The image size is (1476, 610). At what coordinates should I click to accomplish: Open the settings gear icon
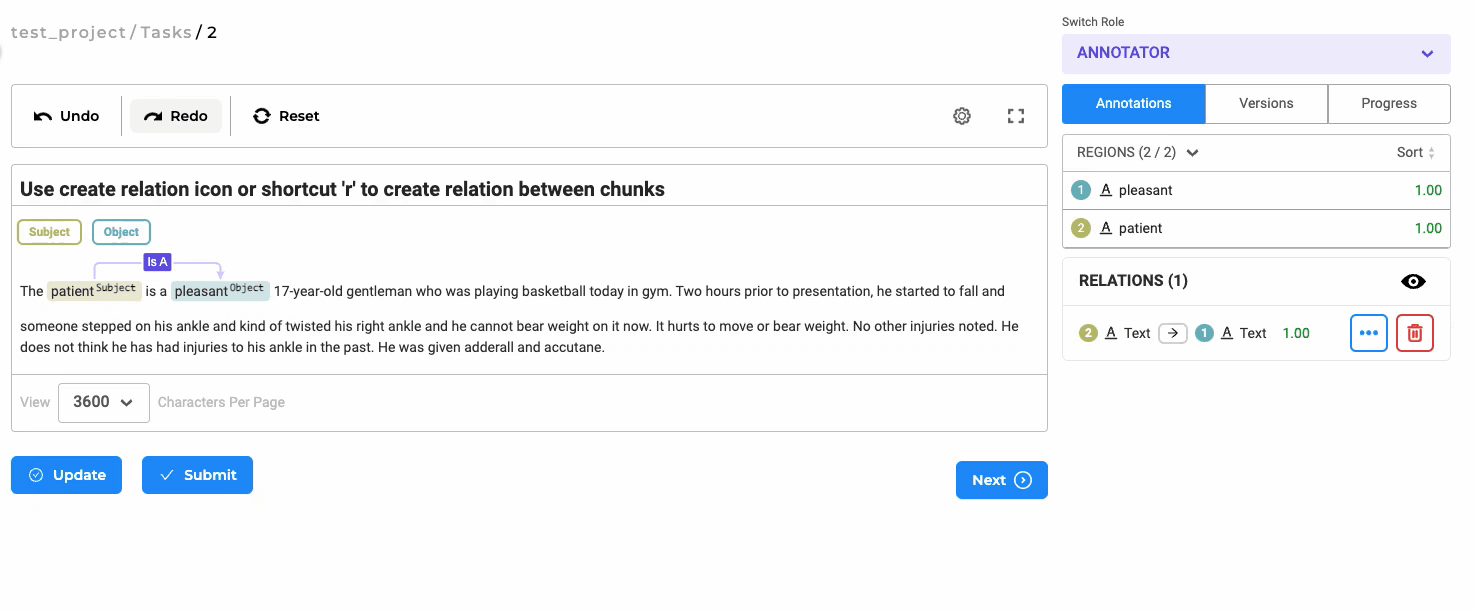pos(962,116)
